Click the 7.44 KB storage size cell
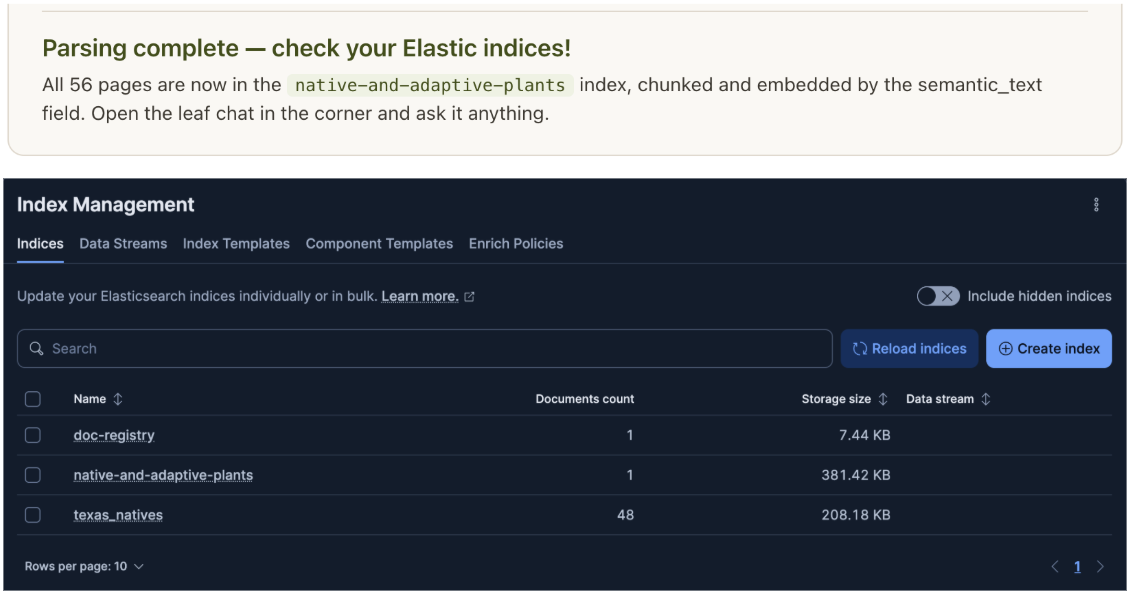Screen dimensions: 1130x594 point(864,435)
